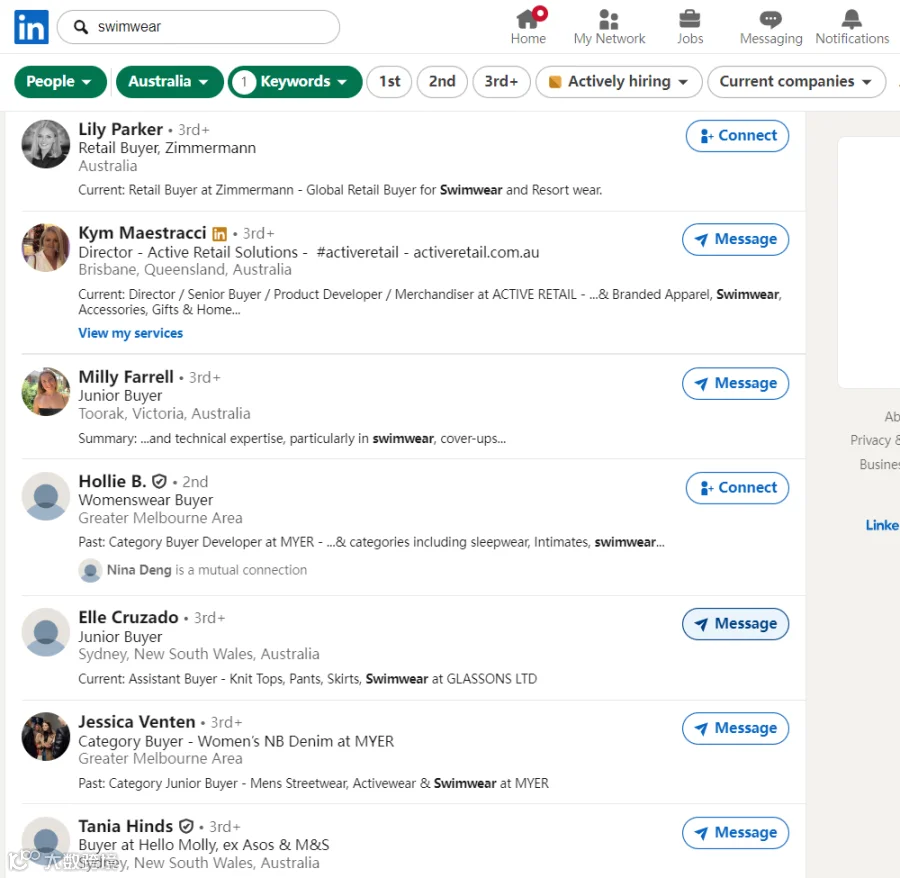Click Hollie B.'s default avatar
Screen dimensions: 900x878
46,496
